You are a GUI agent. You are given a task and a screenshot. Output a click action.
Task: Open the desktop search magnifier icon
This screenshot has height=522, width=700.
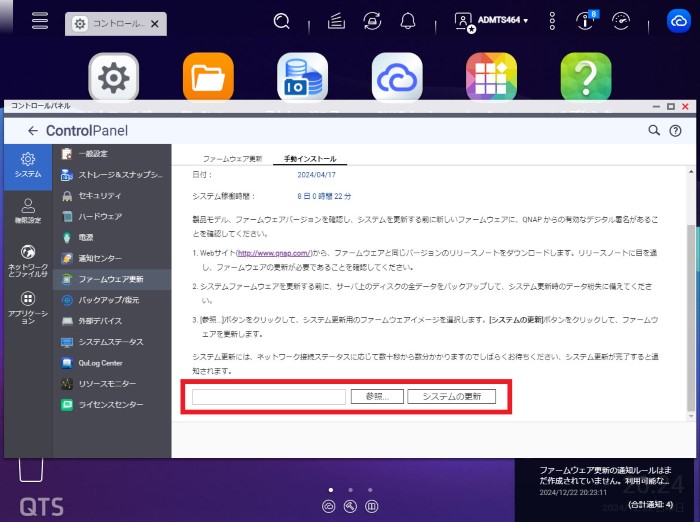click(281, 21)
